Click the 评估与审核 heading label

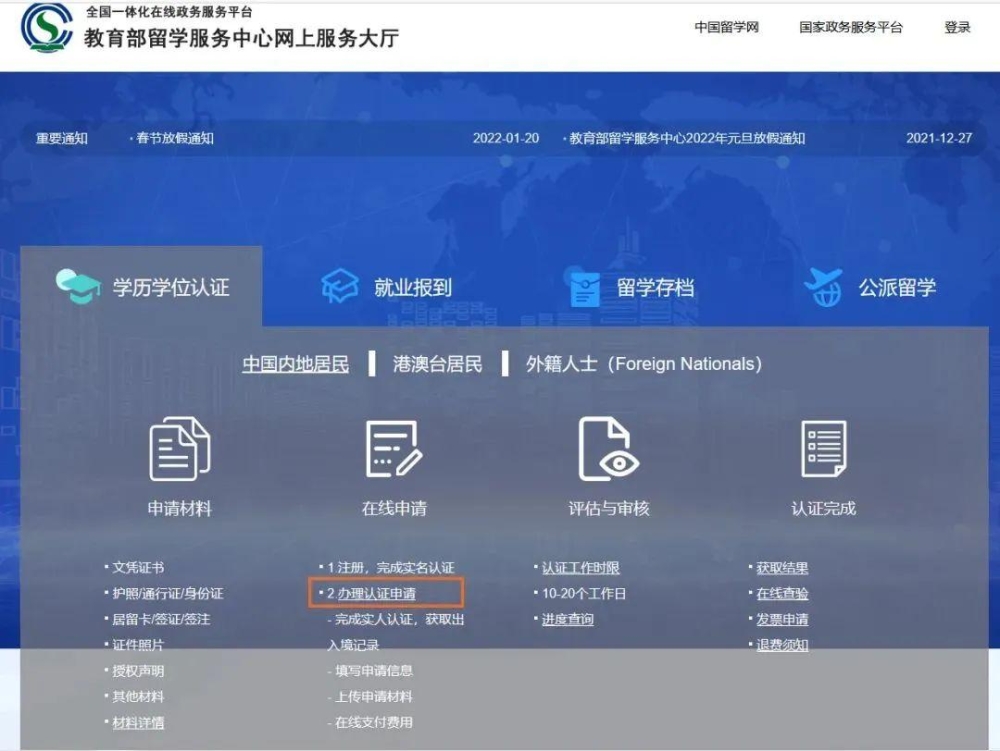click(609, 509)
